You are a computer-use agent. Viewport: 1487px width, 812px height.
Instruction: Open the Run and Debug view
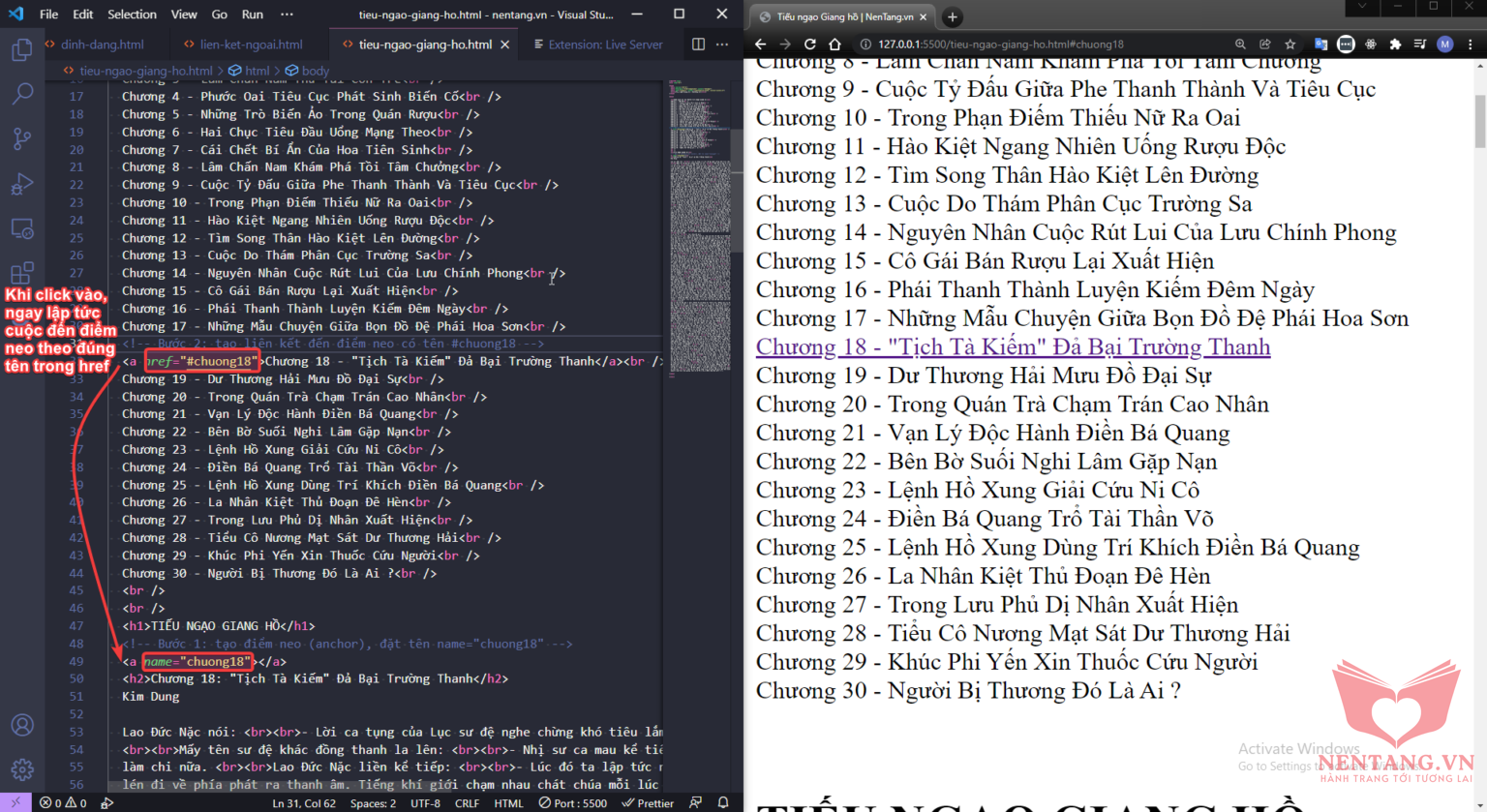21,184
